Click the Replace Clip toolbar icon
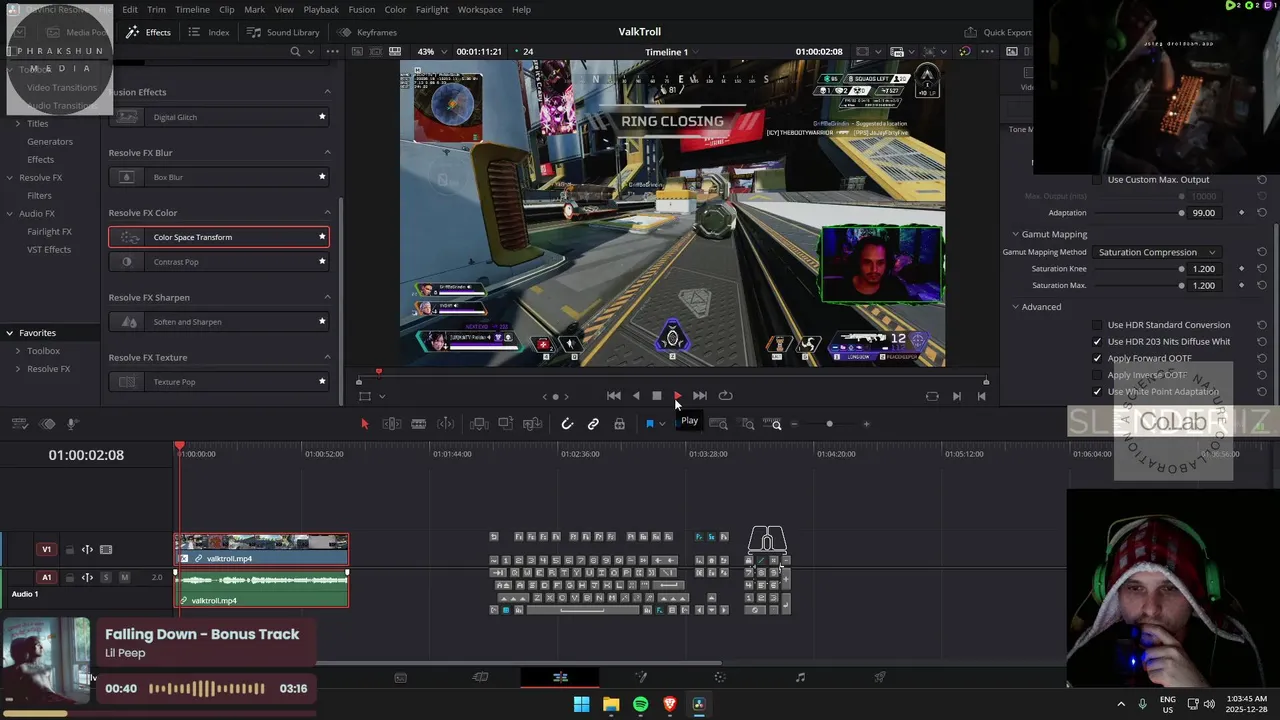Screen dimensions: 1280x720 (x=533, y=424)
